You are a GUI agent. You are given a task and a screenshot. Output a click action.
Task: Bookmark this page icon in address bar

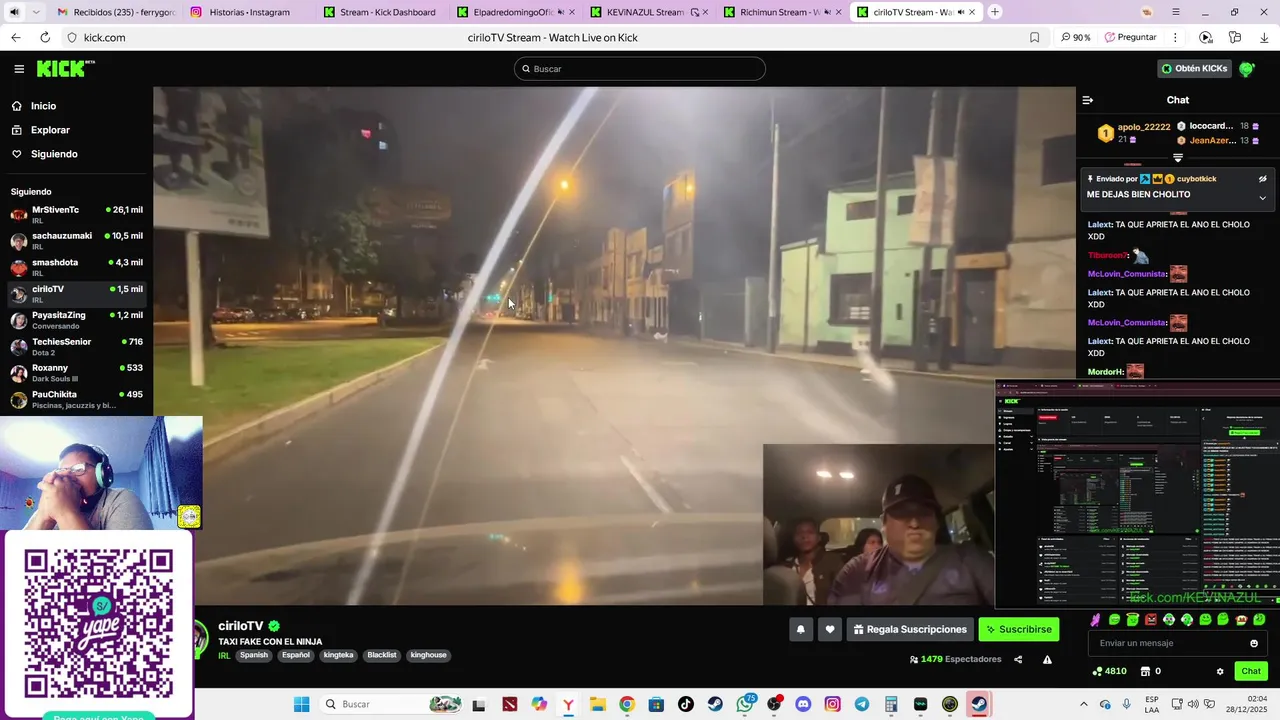pyautogui.click(x=1034, y=37)
